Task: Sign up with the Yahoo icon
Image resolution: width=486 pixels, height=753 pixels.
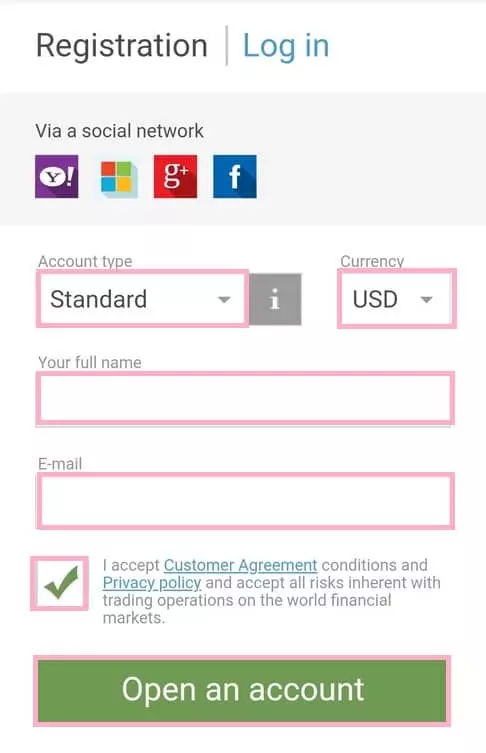Action: pyautogui.click(x=57, y=176)
